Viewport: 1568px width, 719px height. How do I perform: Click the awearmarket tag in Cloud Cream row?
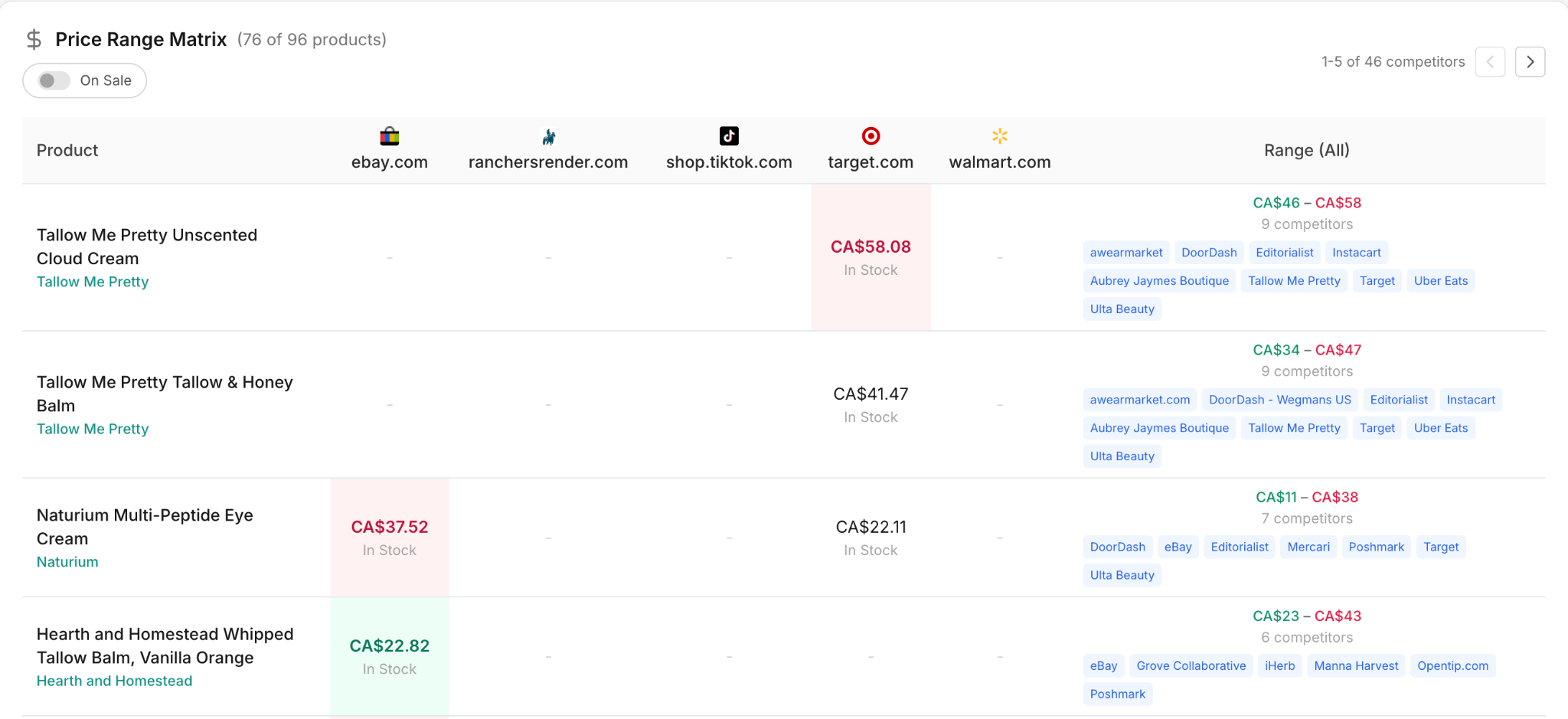click(1126, 253)
